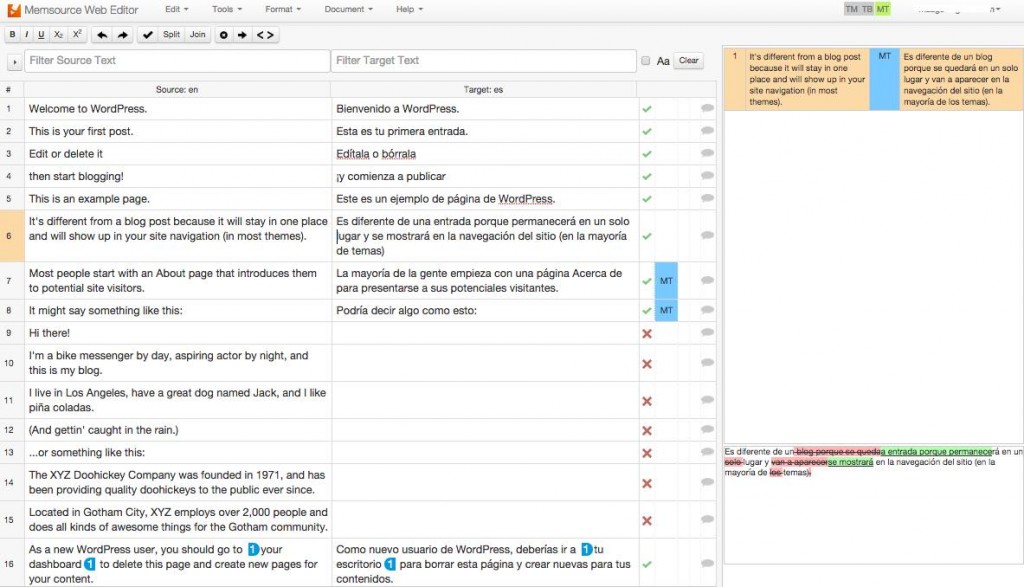Confirm unconfirmed segment 11 status mark

pos(647,401)
